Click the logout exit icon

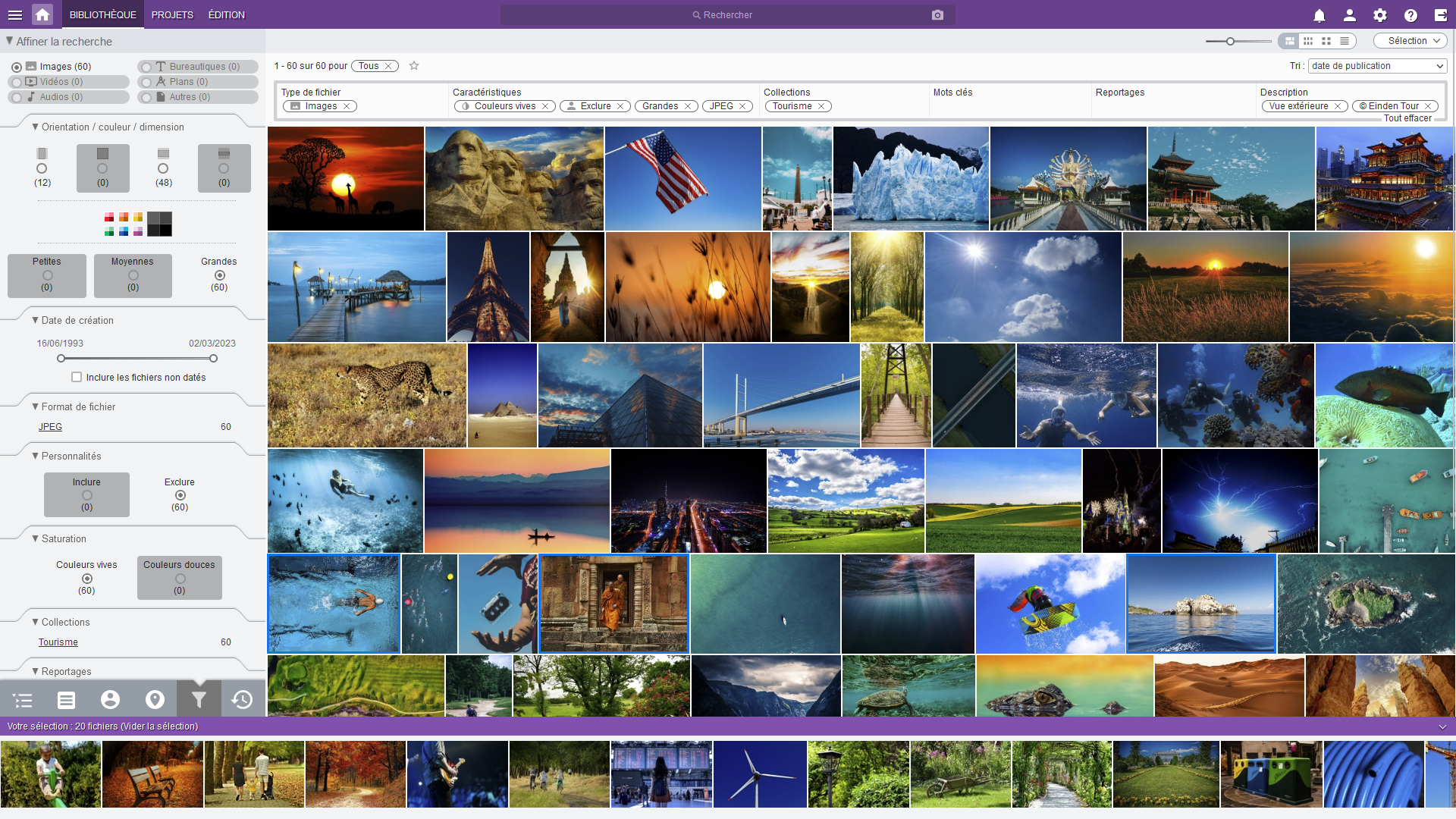[1441, 15]
